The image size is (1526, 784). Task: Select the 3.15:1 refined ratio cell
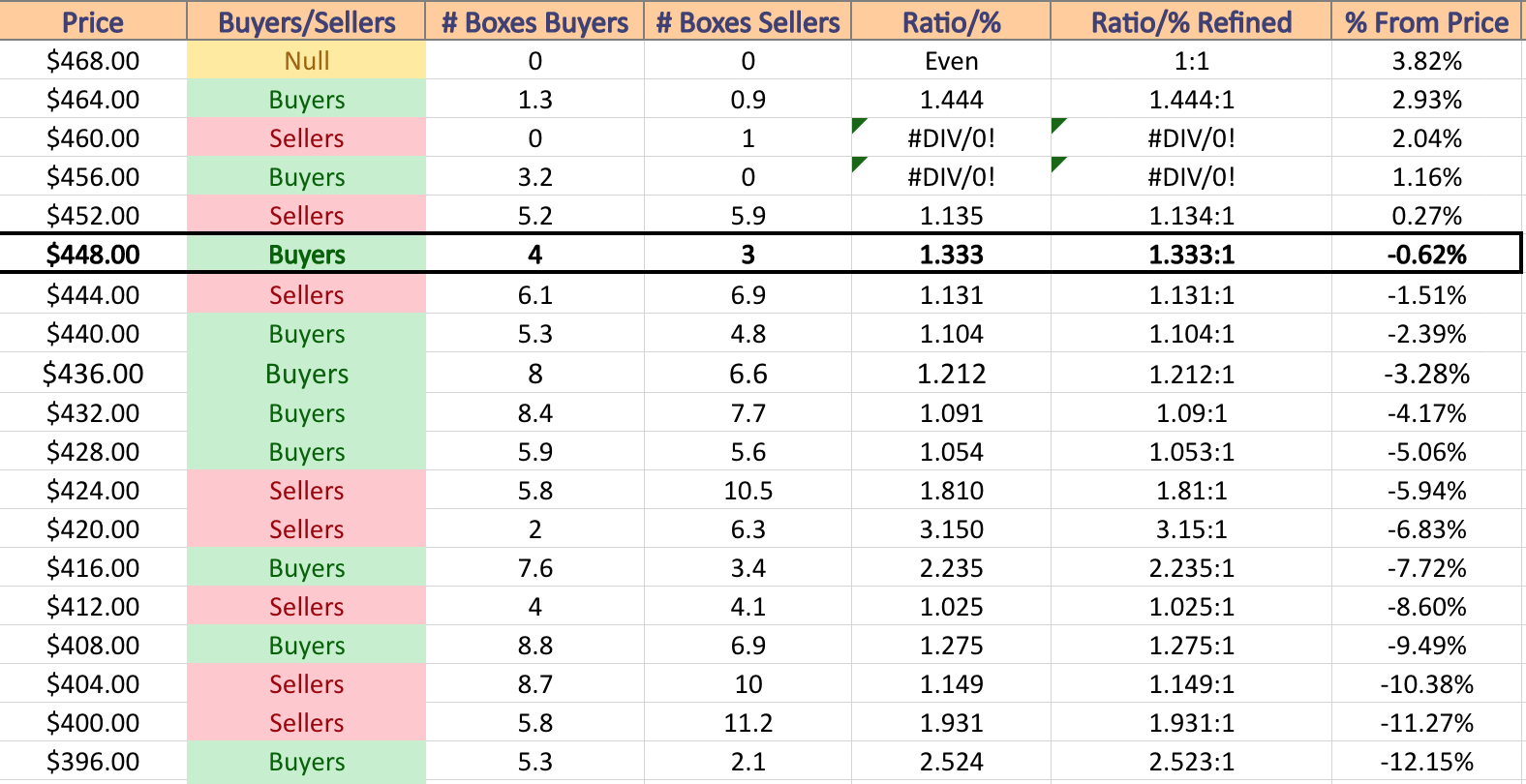click(x=1191, y=529)
